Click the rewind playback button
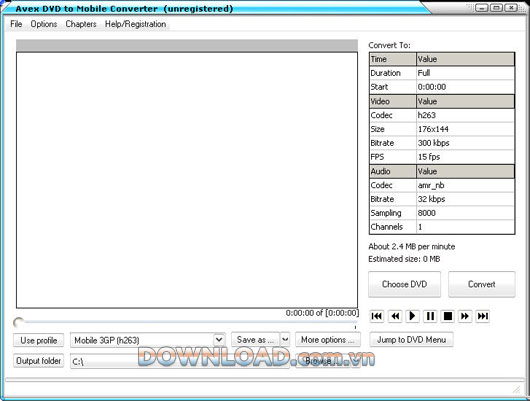The height and width of the screenshot is (401, 530). (x=395, y=316)
